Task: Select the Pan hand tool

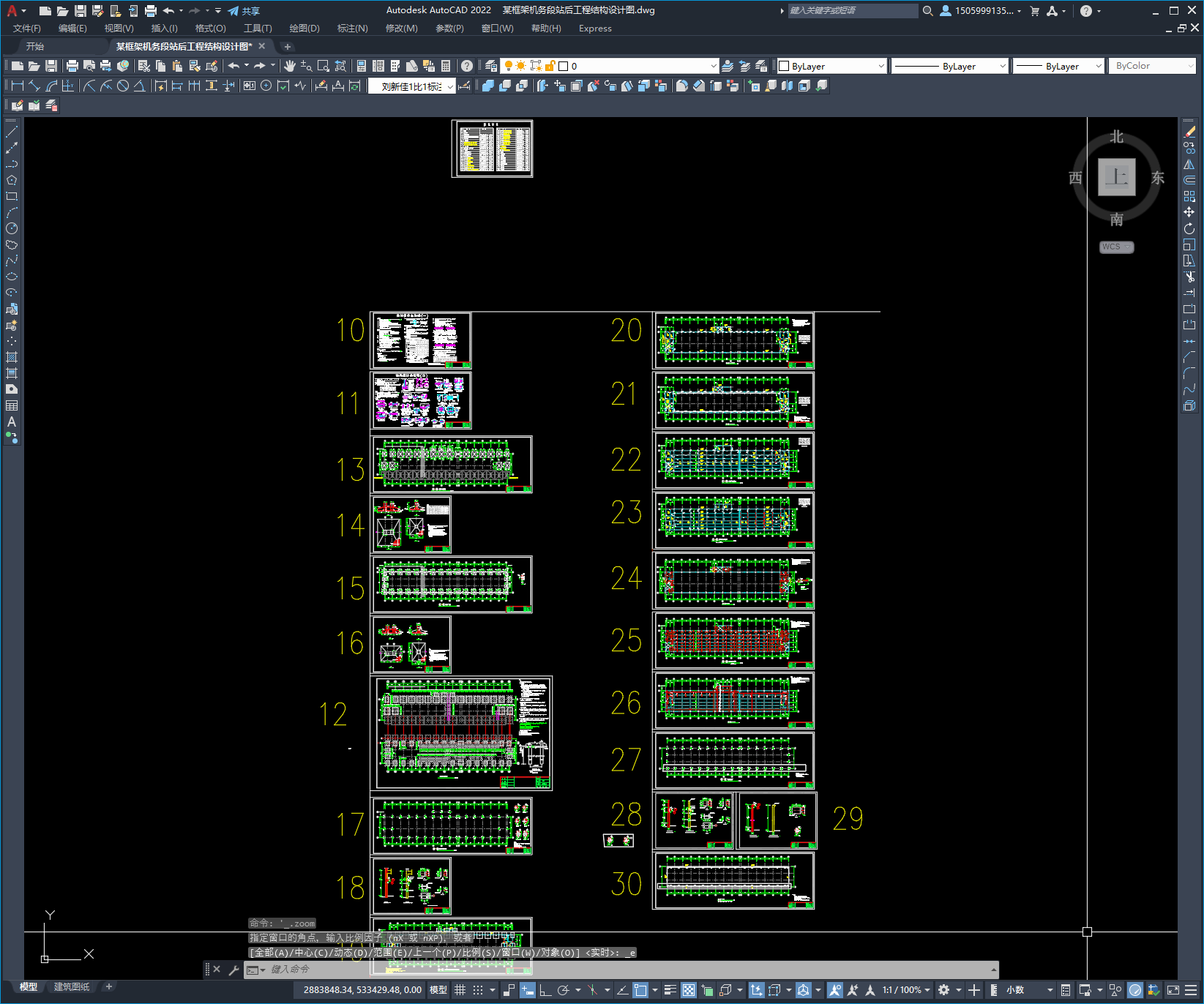Action: pyautogui.click(x=290, y=66)
